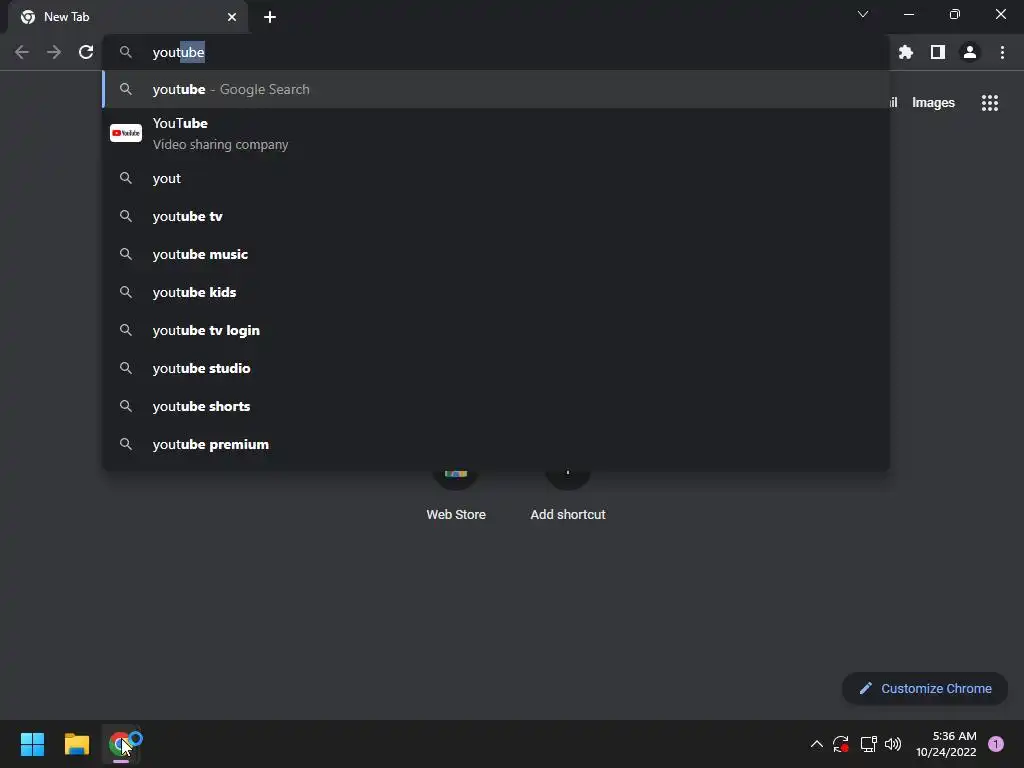This screenshot has height=768, width=1024.
Task: Select 'youtube tv login' suggestion
Action: pos(496,330)
